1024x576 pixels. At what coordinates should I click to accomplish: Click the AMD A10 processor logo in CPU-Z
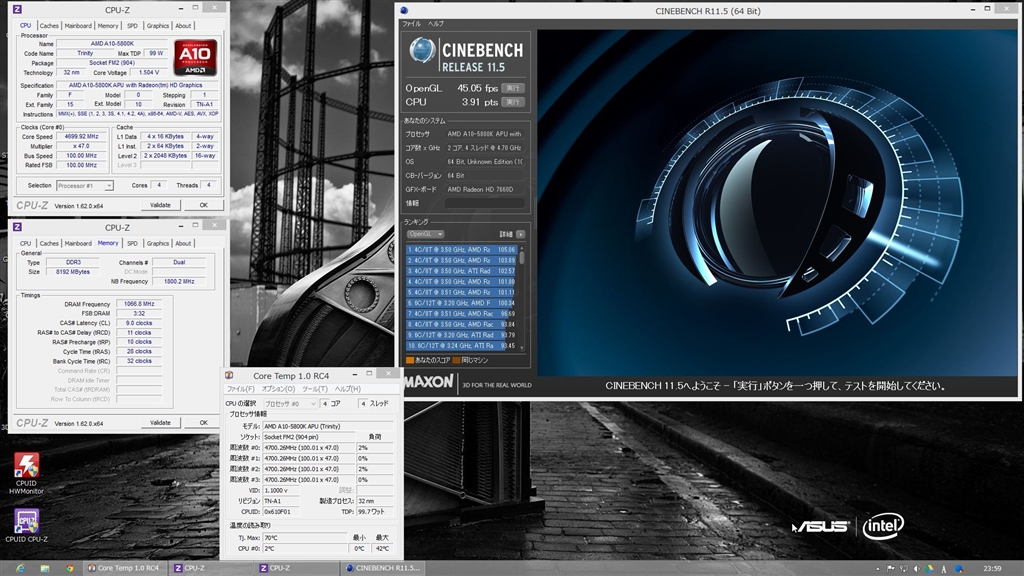click(195, 58)
